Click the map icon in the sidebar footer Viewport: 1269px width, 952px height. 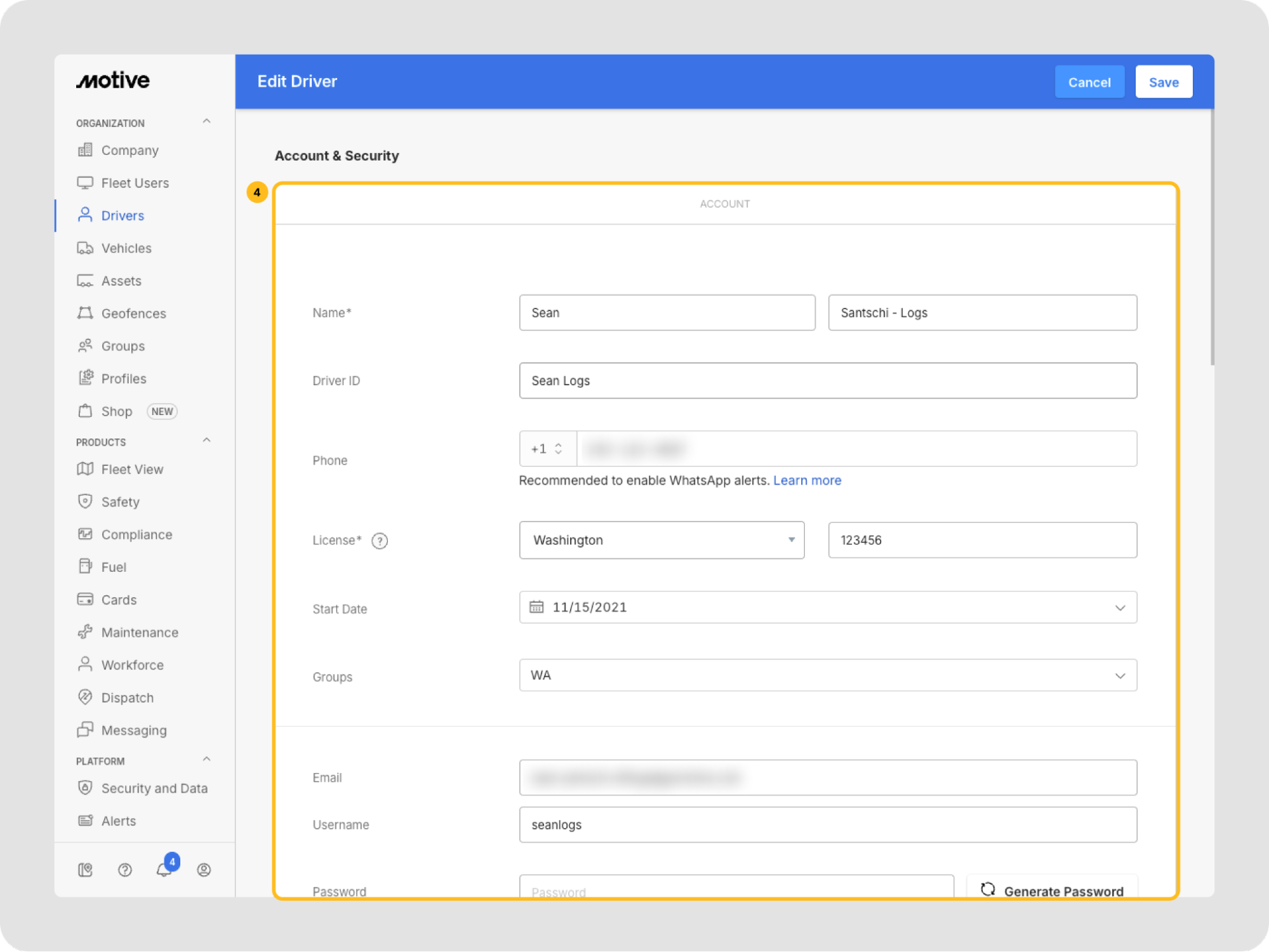click(86, 869)
